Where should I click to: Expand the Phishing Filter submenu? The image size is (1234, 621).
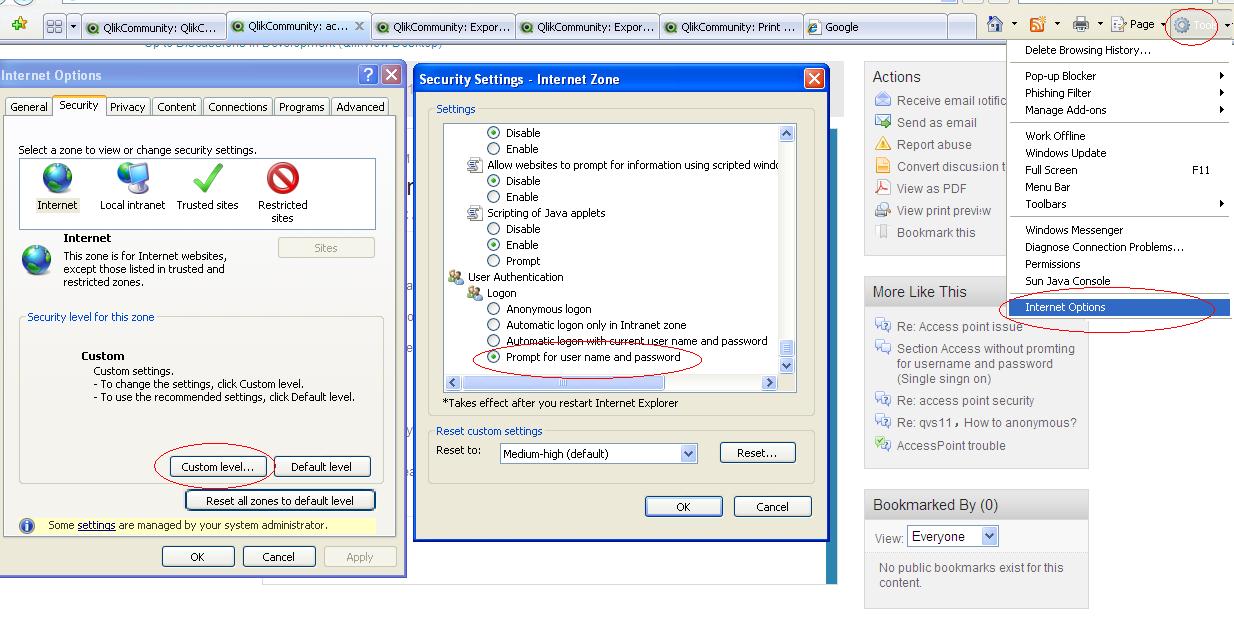pyautogui.click(x=1221, y=93)
